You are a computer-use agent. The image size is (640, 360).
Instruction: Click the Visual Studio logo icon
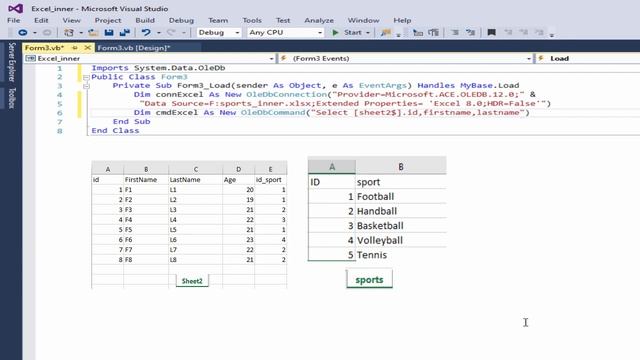pos(16,8)
